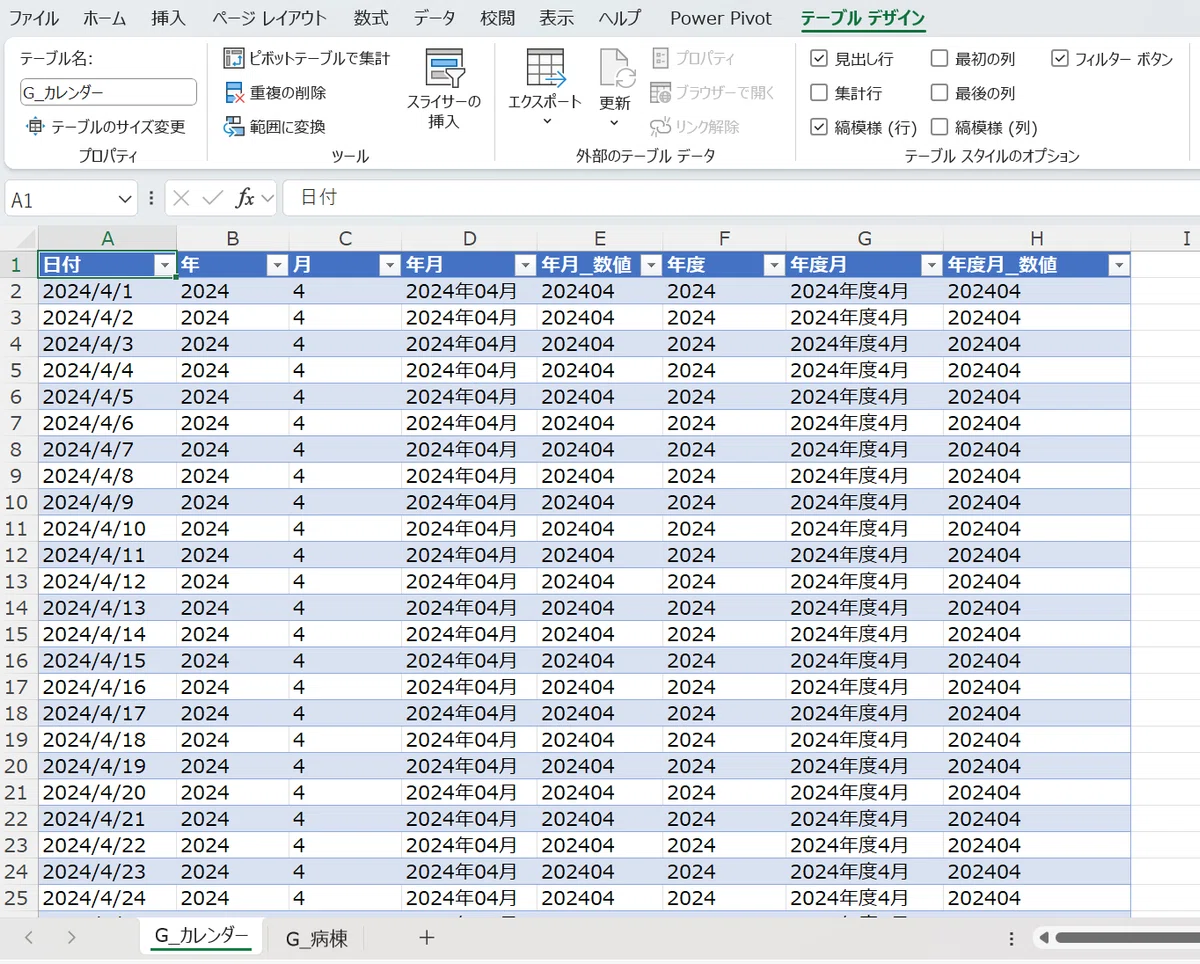Screen dimensions: 1200x964
Task: Click cell containing 2024/4/10
Action: [x=108, y=528]
